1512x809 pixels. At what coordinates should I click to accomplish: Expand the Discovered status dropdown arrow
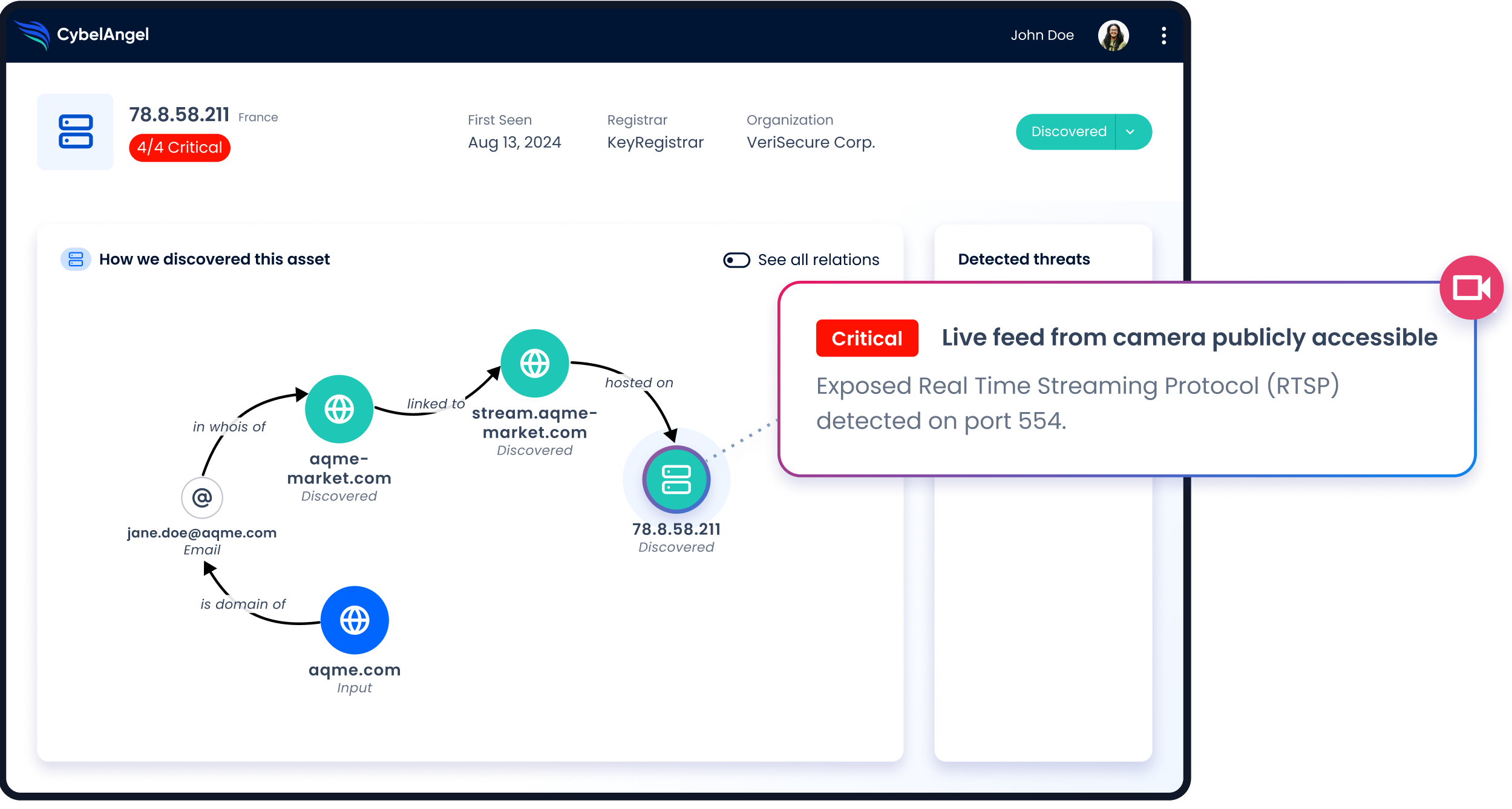coord(1130,132)
